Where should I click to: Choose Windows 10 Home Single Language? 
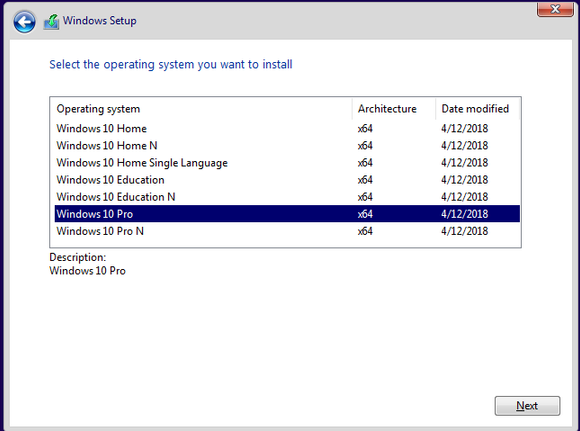click(x=287, y=162)
